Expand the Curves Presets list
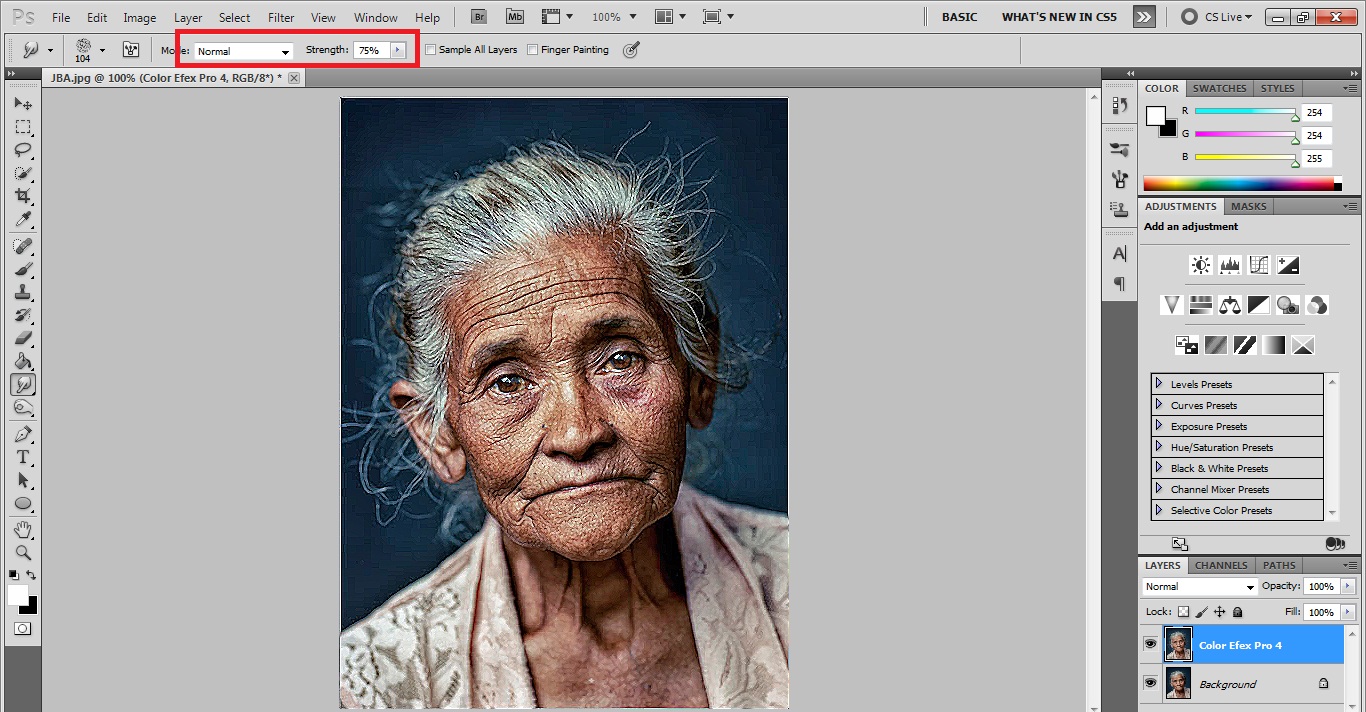This screenshot has height=712, width=1366. 1159,405
